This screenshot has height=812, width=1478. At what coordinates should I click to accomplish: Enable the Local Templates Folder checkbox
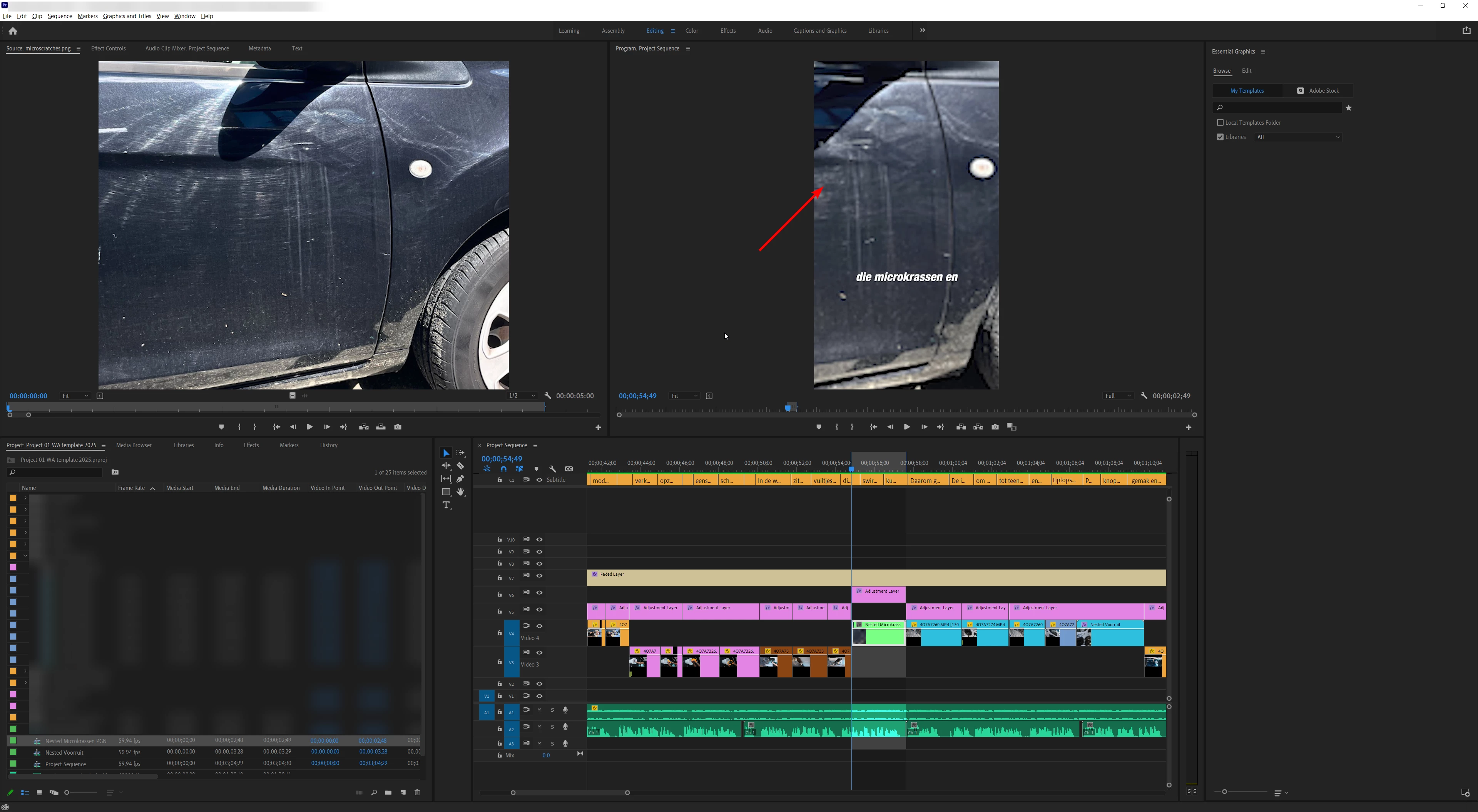click(x=1221, y=123)
